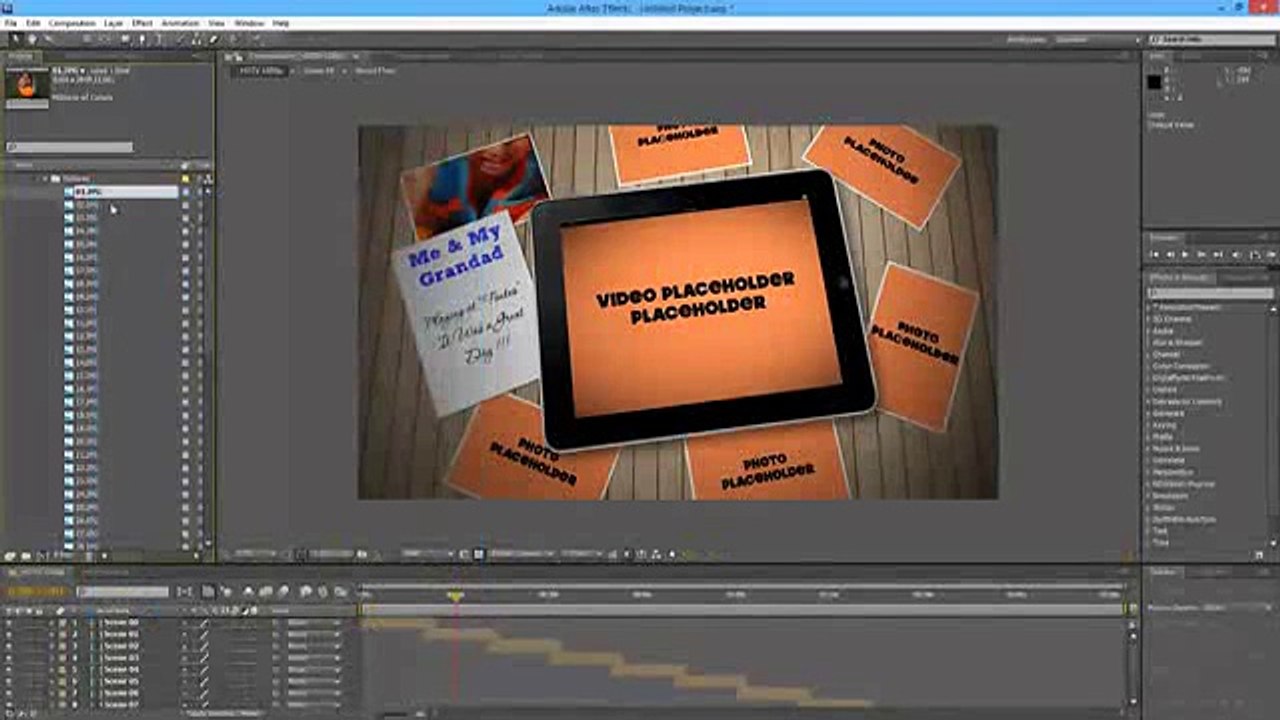Collapse the project folder above 01.JPG
Viewport: 1280px width, 720px height.
(45, 179)
